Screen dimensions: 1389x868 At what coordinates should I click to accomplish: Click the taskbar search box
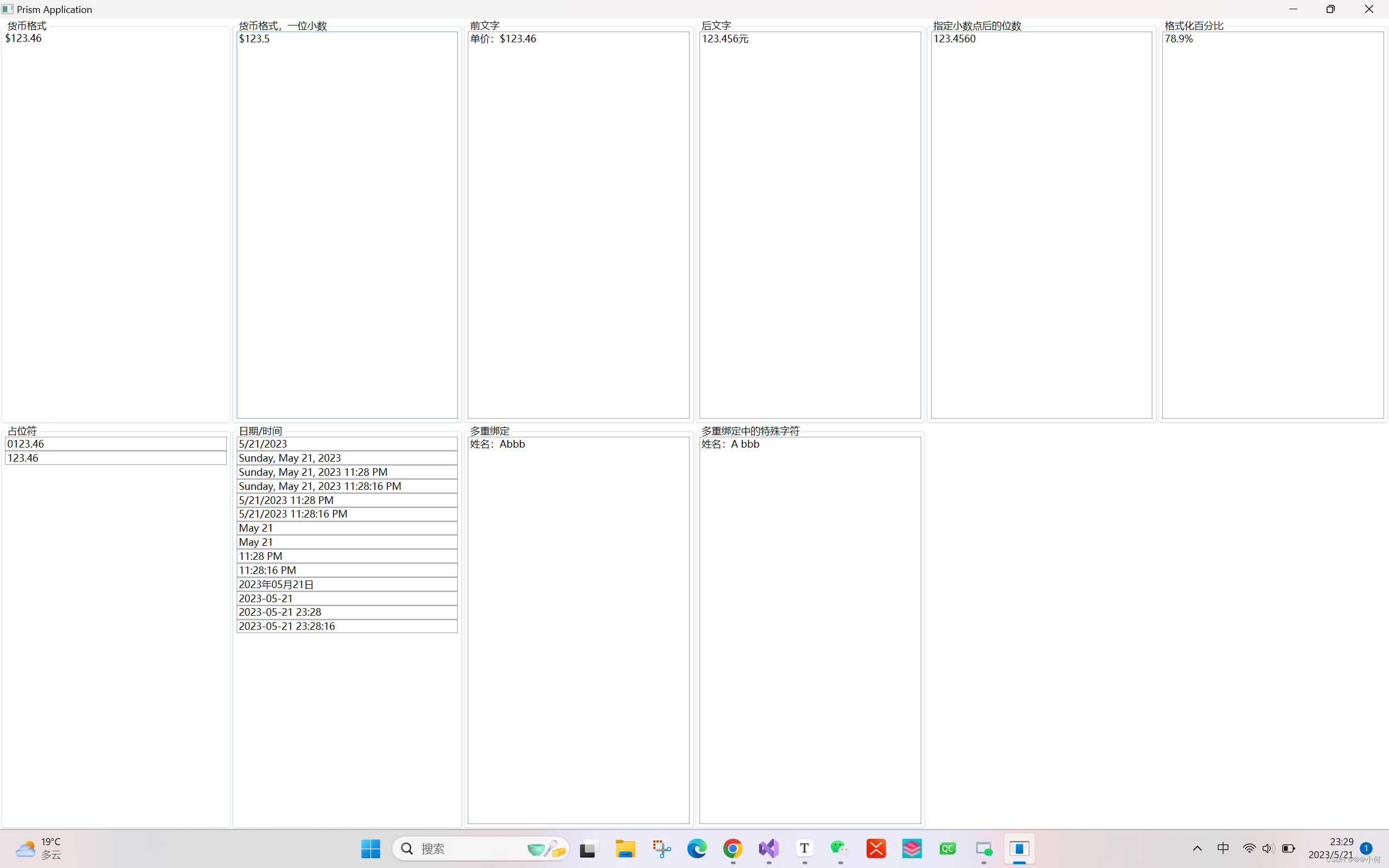tap(480, 848)
